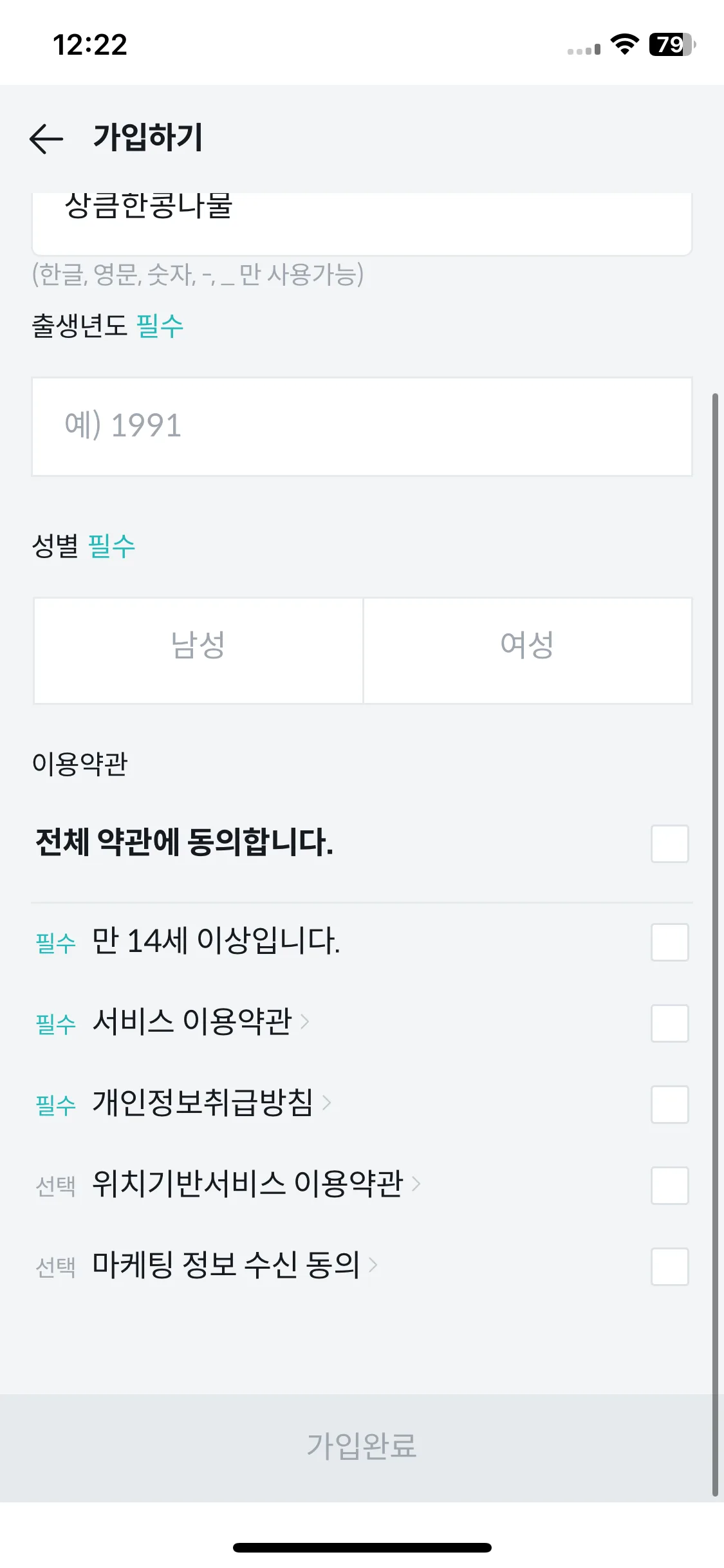Tap the Wi-Fi status icon

pyautogui.click(x=624, y=44)
